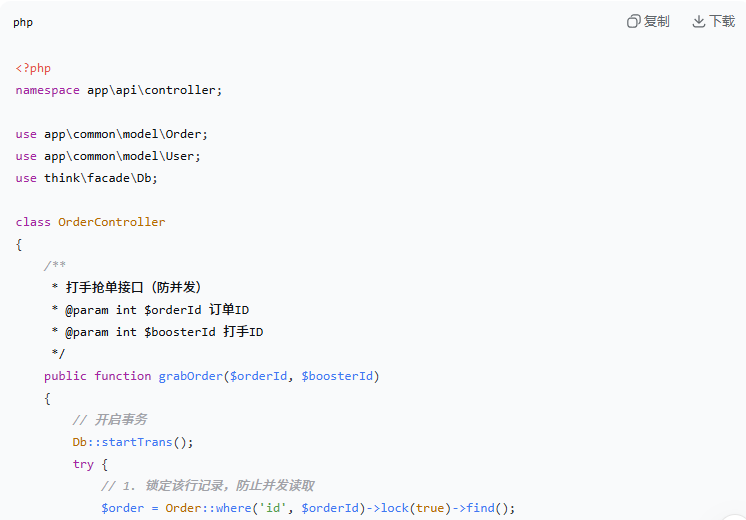Click the startTrans method call
The image size is (746, 520).
[137, 442]
